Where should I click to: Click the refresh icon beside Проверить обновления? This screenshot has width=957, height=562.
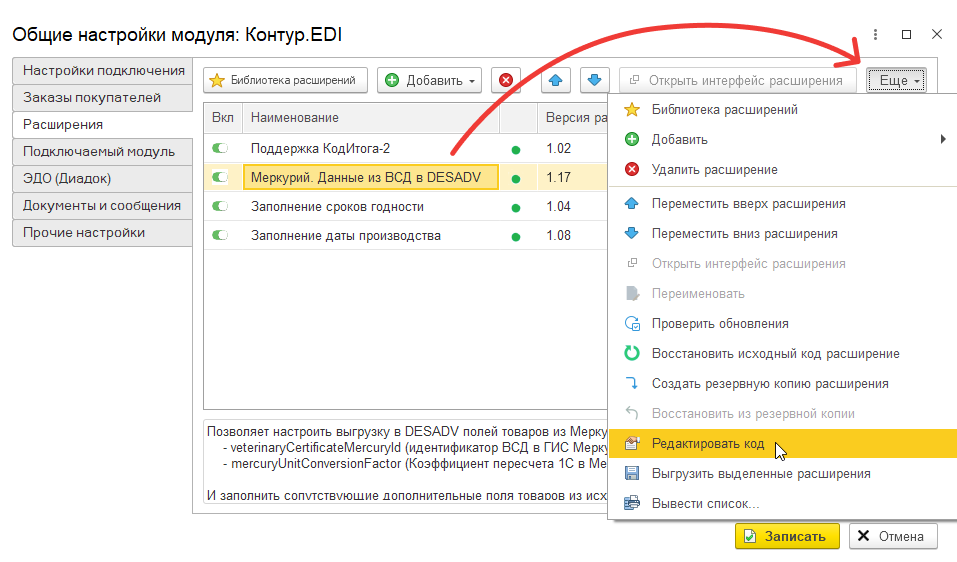click(632, 323)
